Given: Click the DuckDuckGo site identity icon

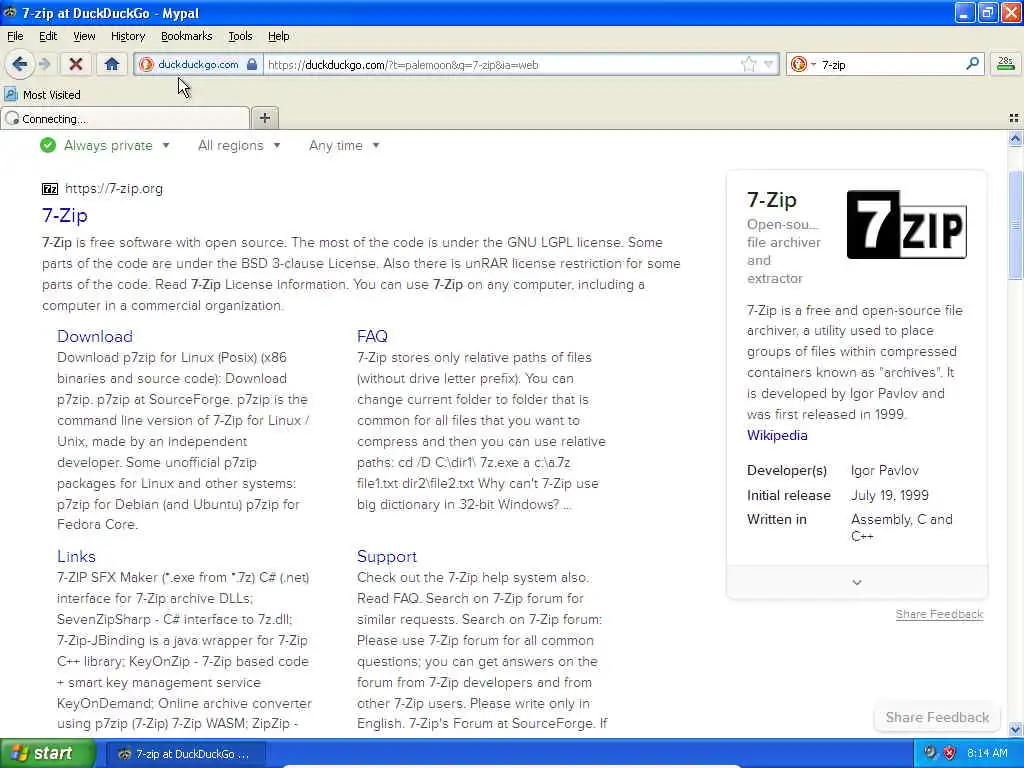Looking at the screenshot, I should (146, 65).
